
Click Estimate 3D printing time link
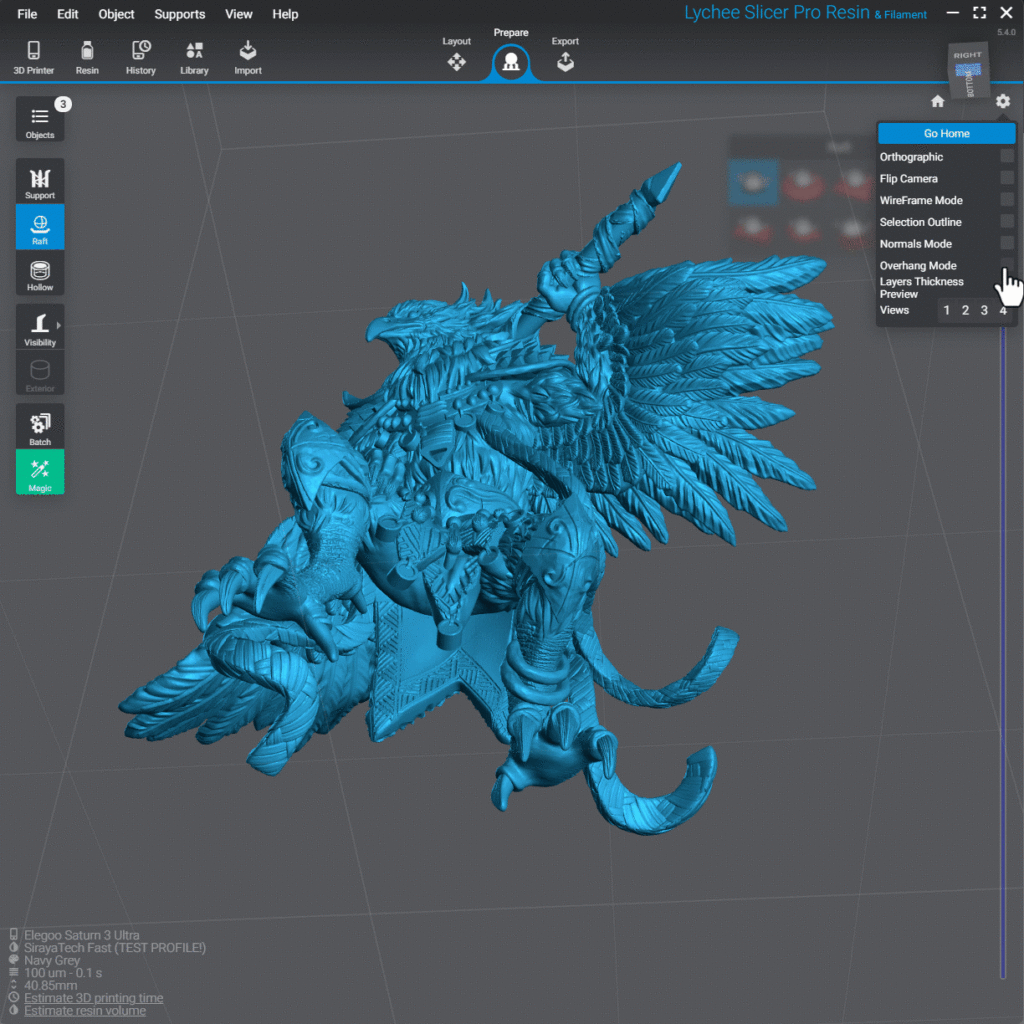(94, 998)
